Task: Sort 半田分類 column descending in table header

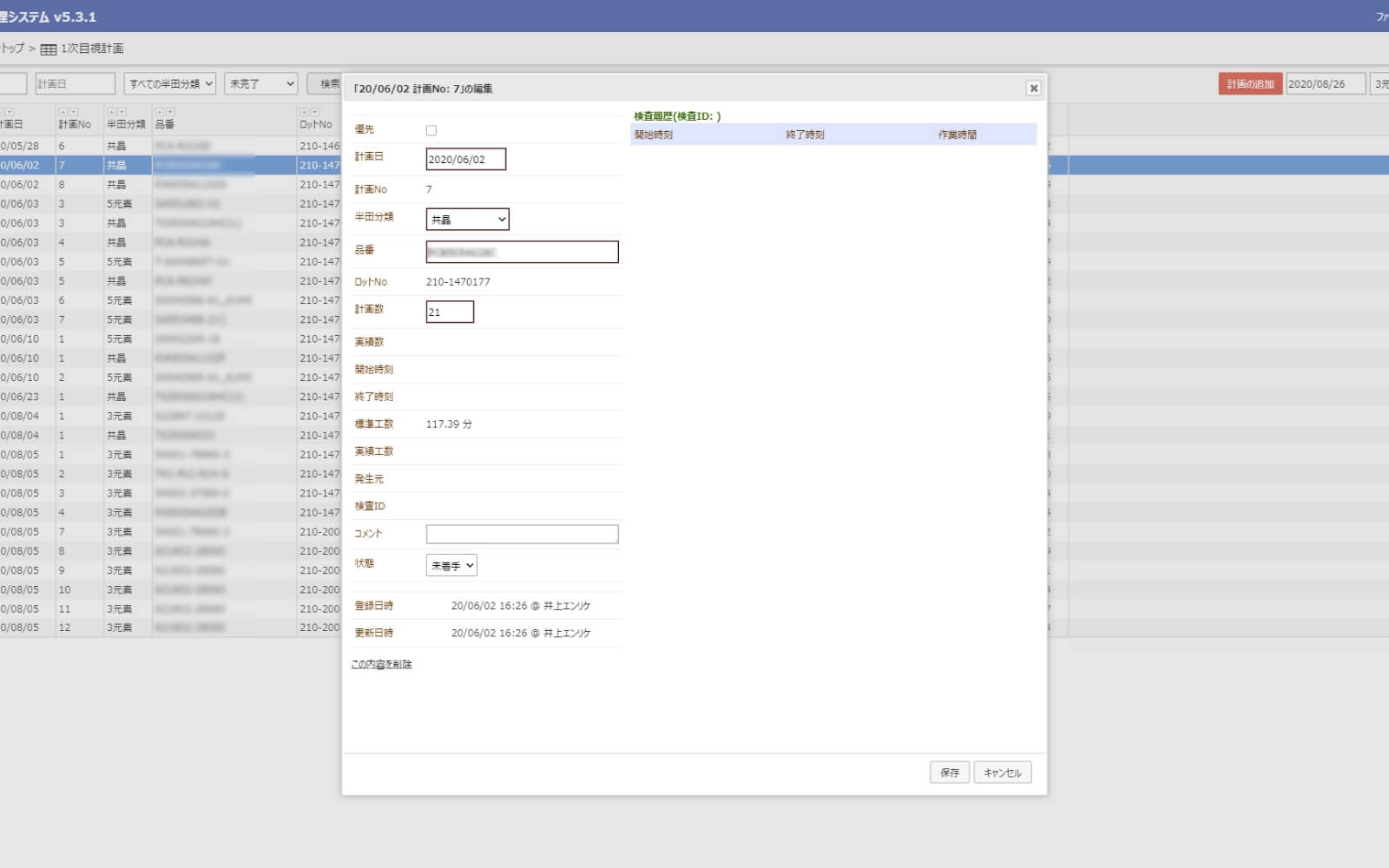Action: click(x=122, y=112)
